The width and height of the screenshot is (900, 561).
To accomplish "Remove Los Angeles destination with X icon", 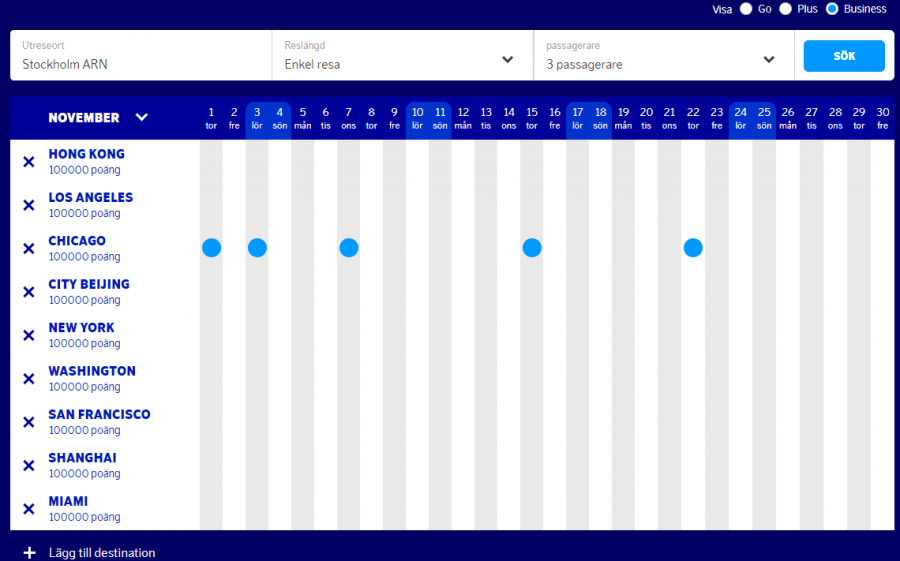I will 29,205.
